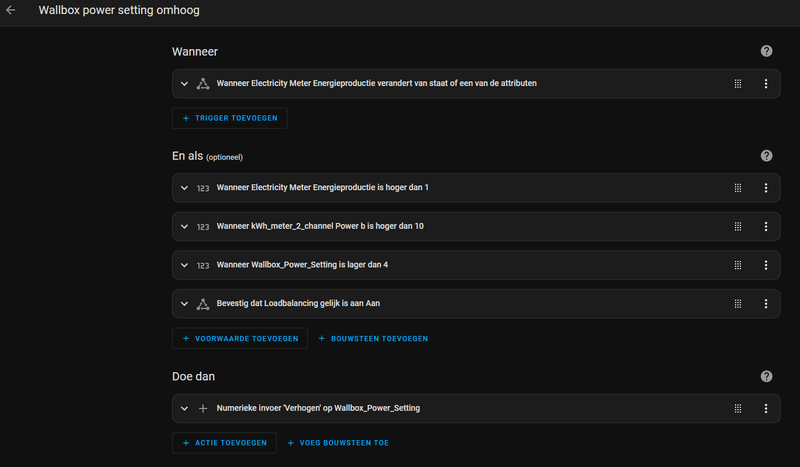800x467 pixels.
Task: Click Trigger toevoegen button
Action: [230, 118]
